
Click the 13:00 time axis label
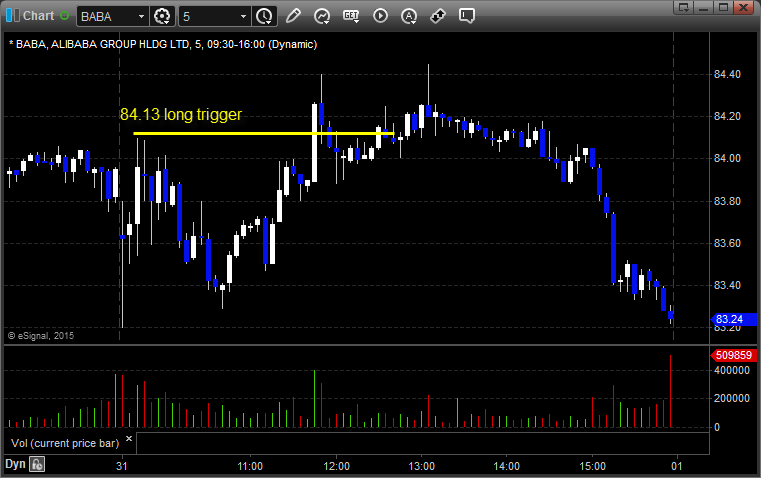421,466
